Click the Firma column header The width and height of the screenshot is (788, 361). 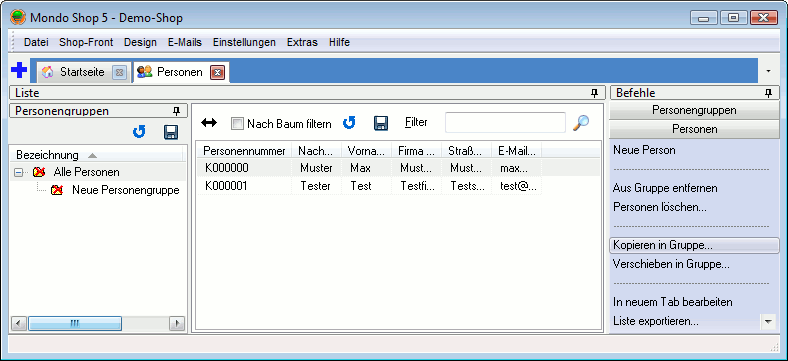(x=417, y=150)
